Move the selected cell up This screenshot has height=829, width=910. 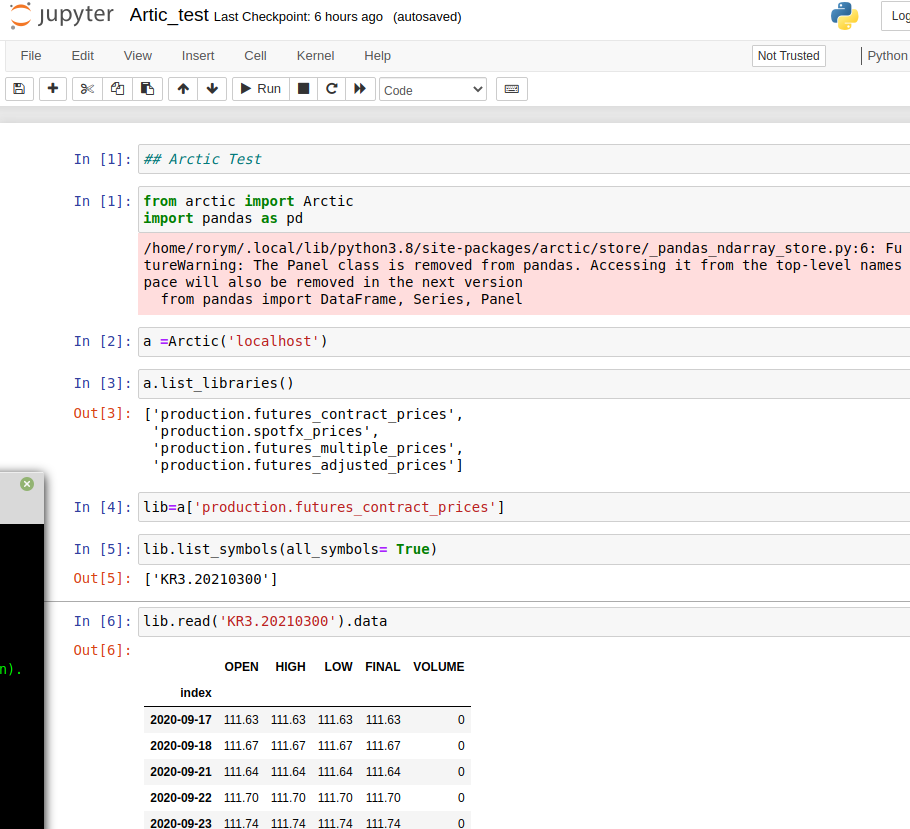pyautogui.click(x=183, y=89)
